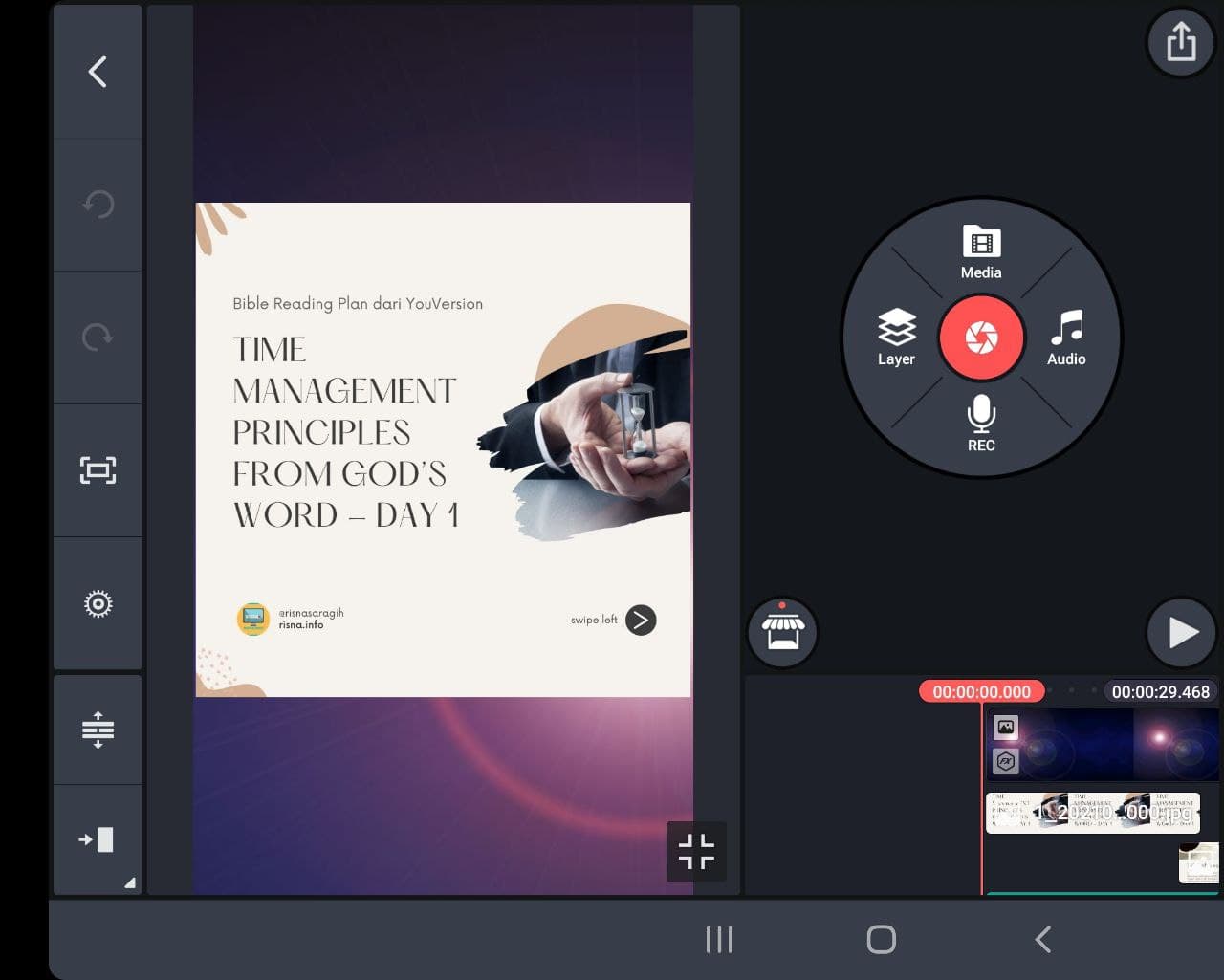The width and height of the screenshot is (1224, 980).
Task: Select the jpg layer clip in the timeline
Action: pyautogui.click(x=1092, y=813)
